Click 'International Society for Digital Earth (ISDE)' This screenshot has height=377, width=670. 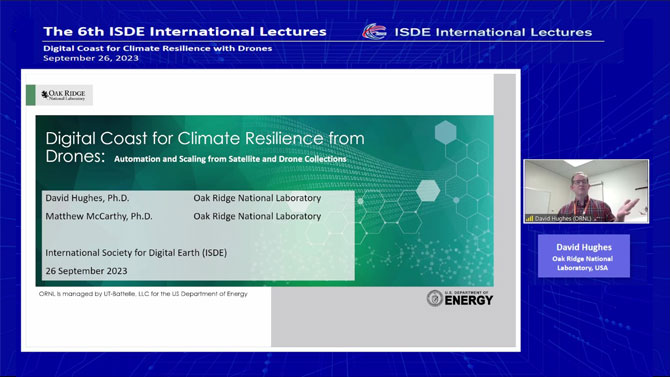coord(136,253)
